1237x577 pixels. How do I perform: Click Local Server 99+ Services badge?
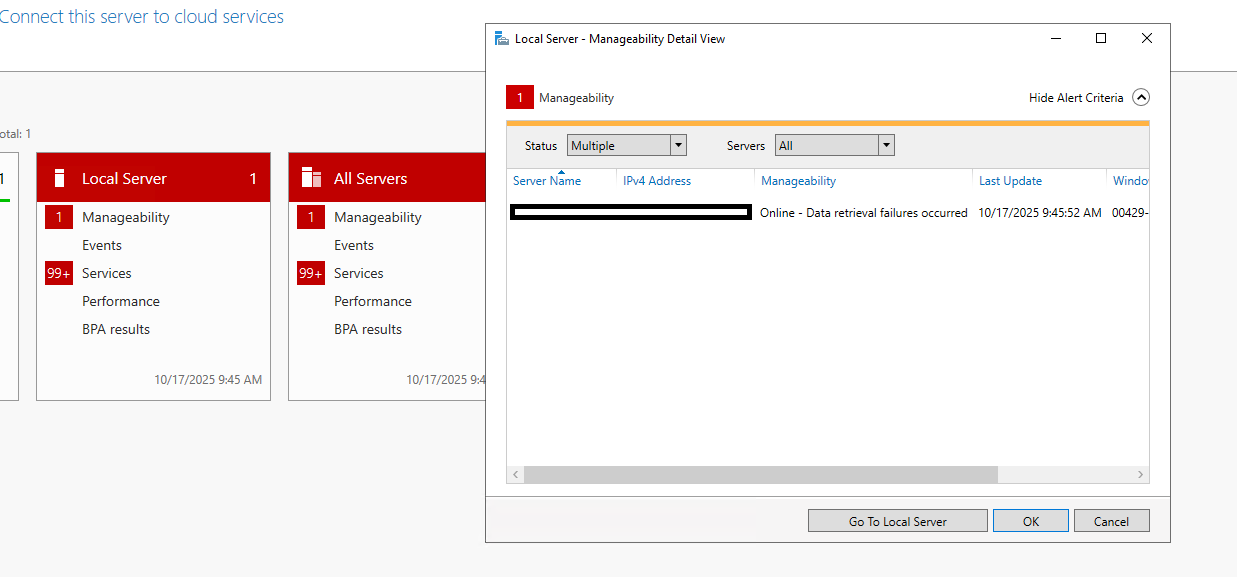tap(59, 273)
